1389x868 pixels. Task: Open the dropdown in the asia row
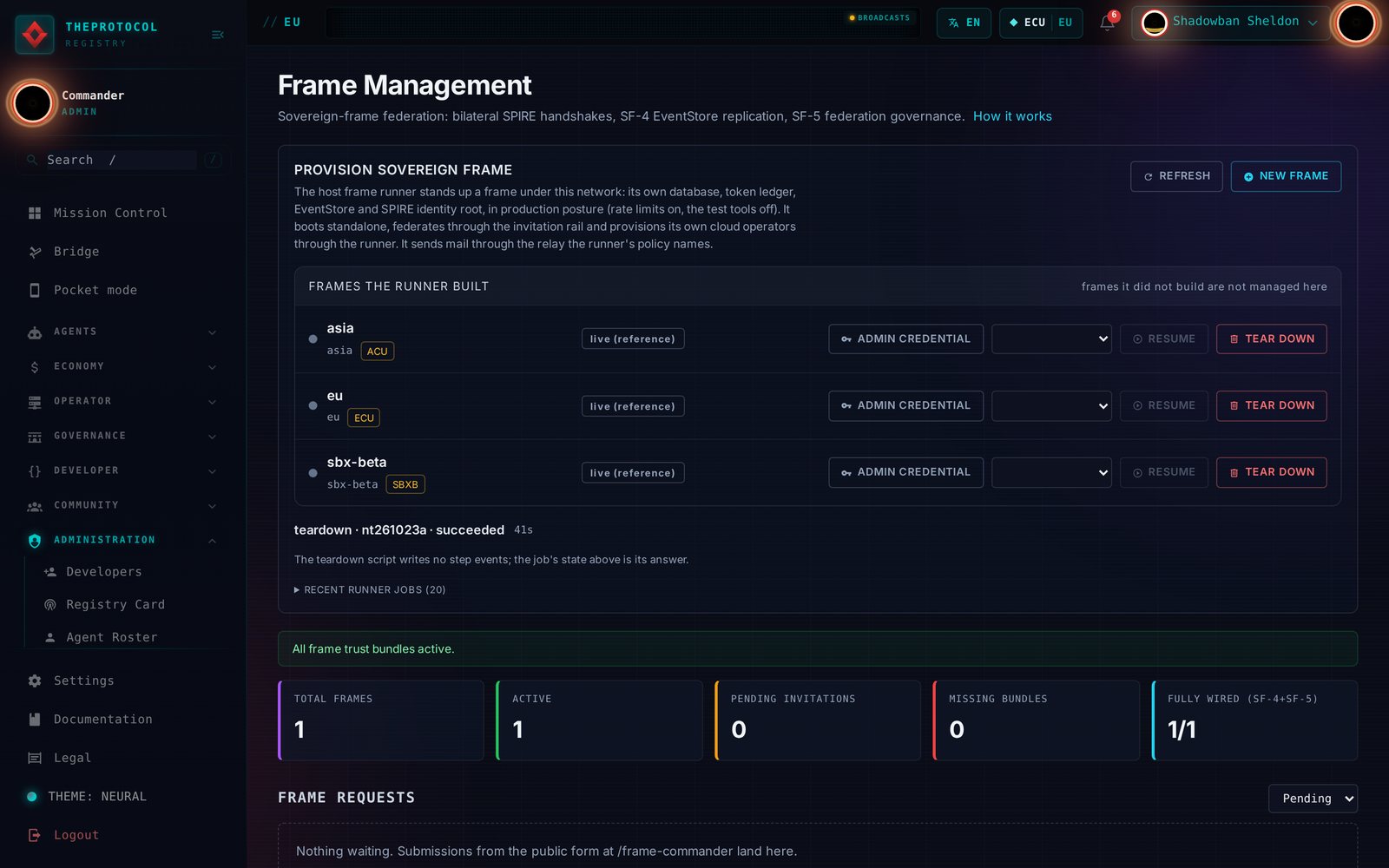point(1051,339)
